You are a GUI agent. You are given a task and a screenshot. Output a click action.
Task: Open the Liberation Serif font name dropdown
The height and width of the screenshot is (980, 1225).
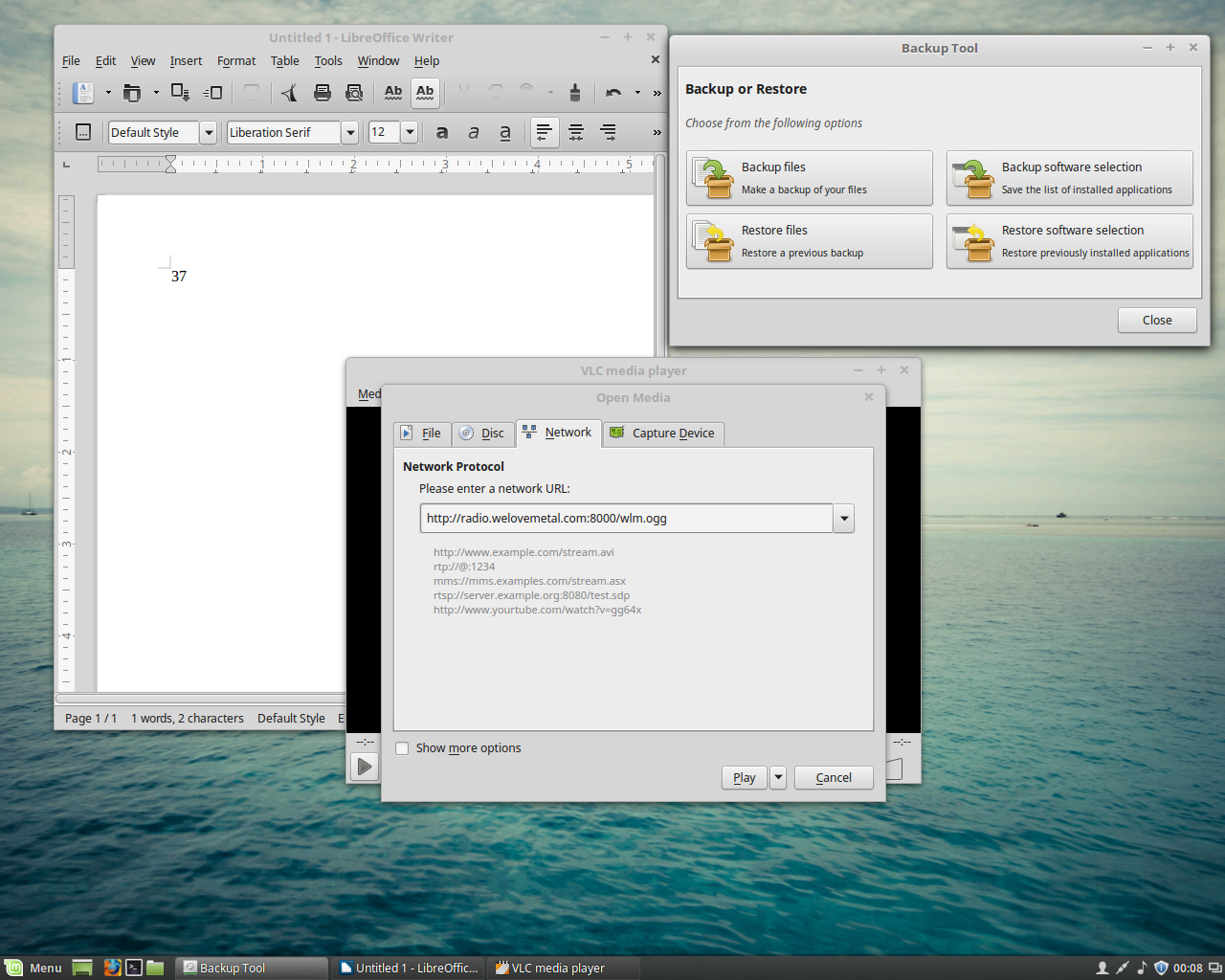coord(350,132)
